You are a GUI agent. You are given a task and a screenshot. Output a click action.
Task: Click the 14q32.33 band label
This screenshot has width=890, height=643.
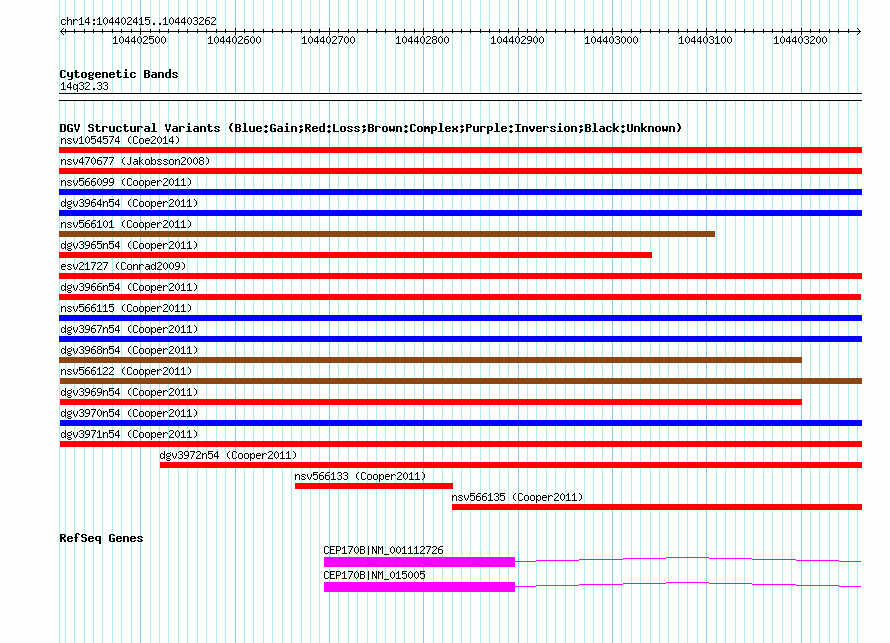click(x=84, y=86)
